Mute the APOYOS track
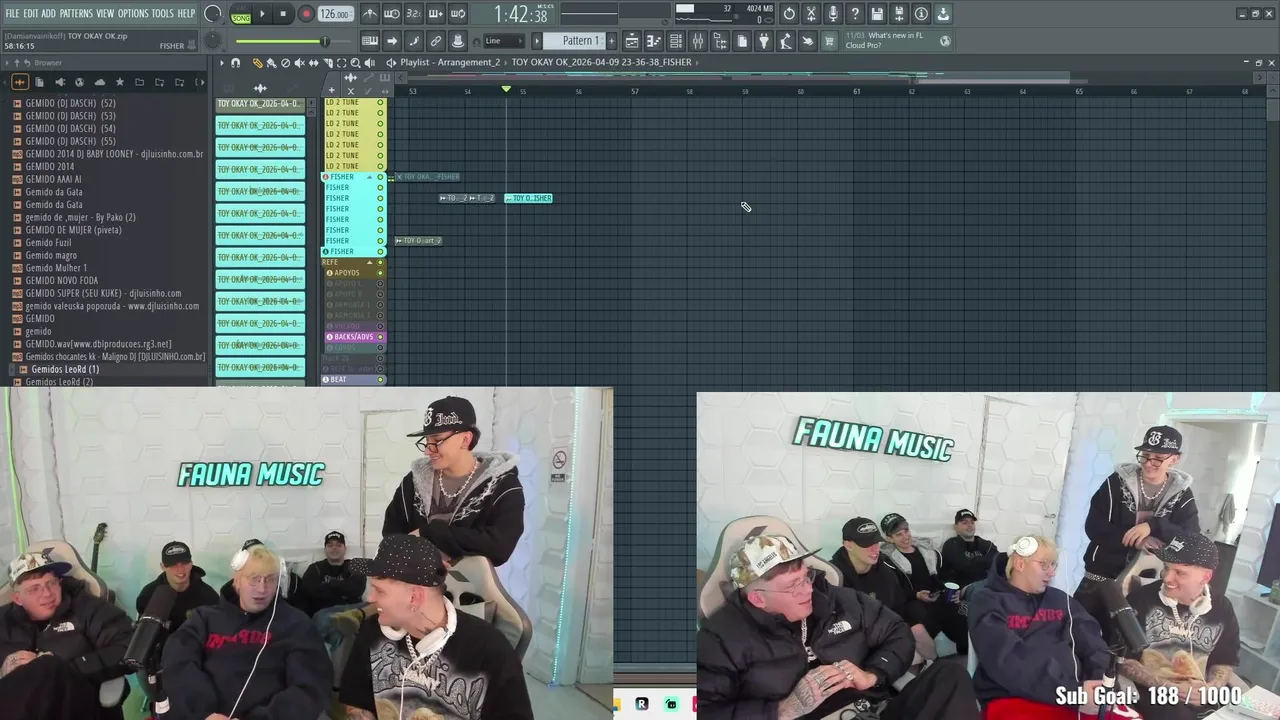This screenshot has height=720, width=1280. pyautogui.click(x=380, y=273)
